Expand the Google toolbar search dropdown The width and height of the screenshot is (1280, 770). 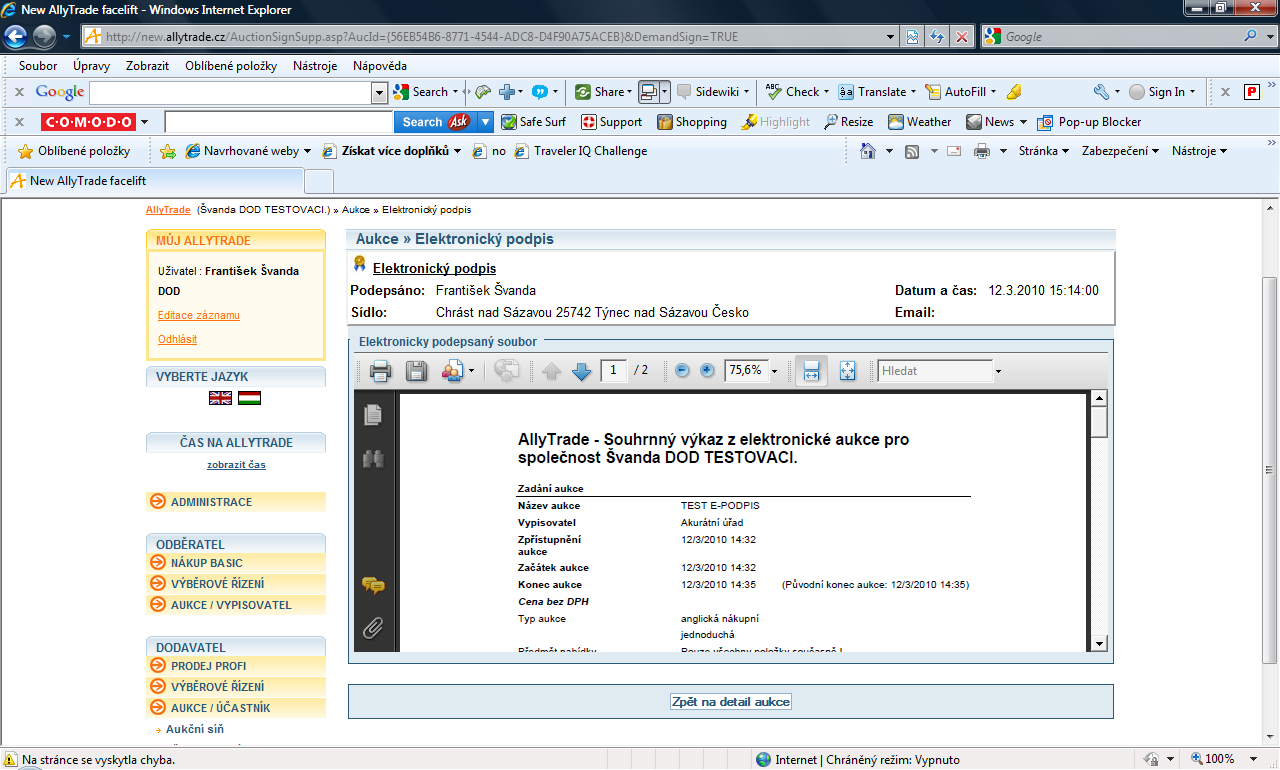pyautogui.click(x=379, y=92)
